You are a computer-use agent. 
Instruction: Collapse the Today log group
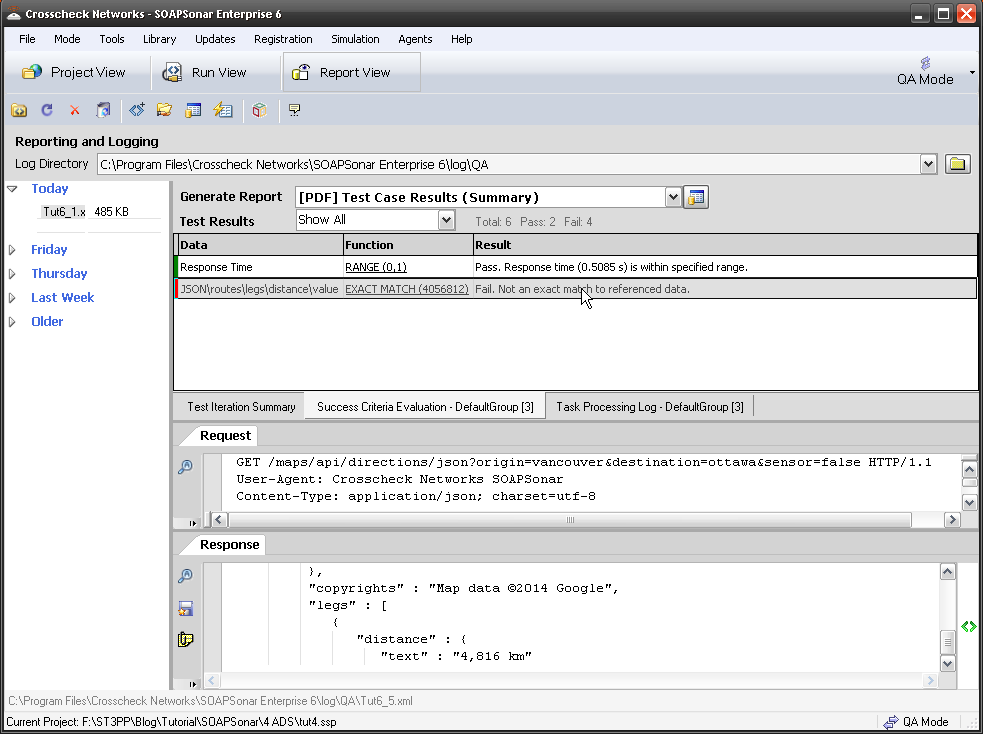pyautogui.click(x=12, y=189)
